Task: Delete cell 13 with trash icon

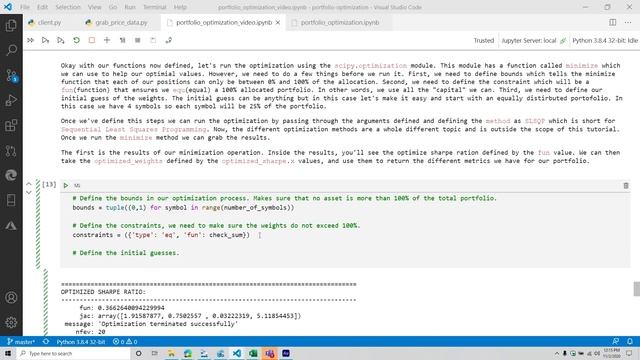Action: 626,186
